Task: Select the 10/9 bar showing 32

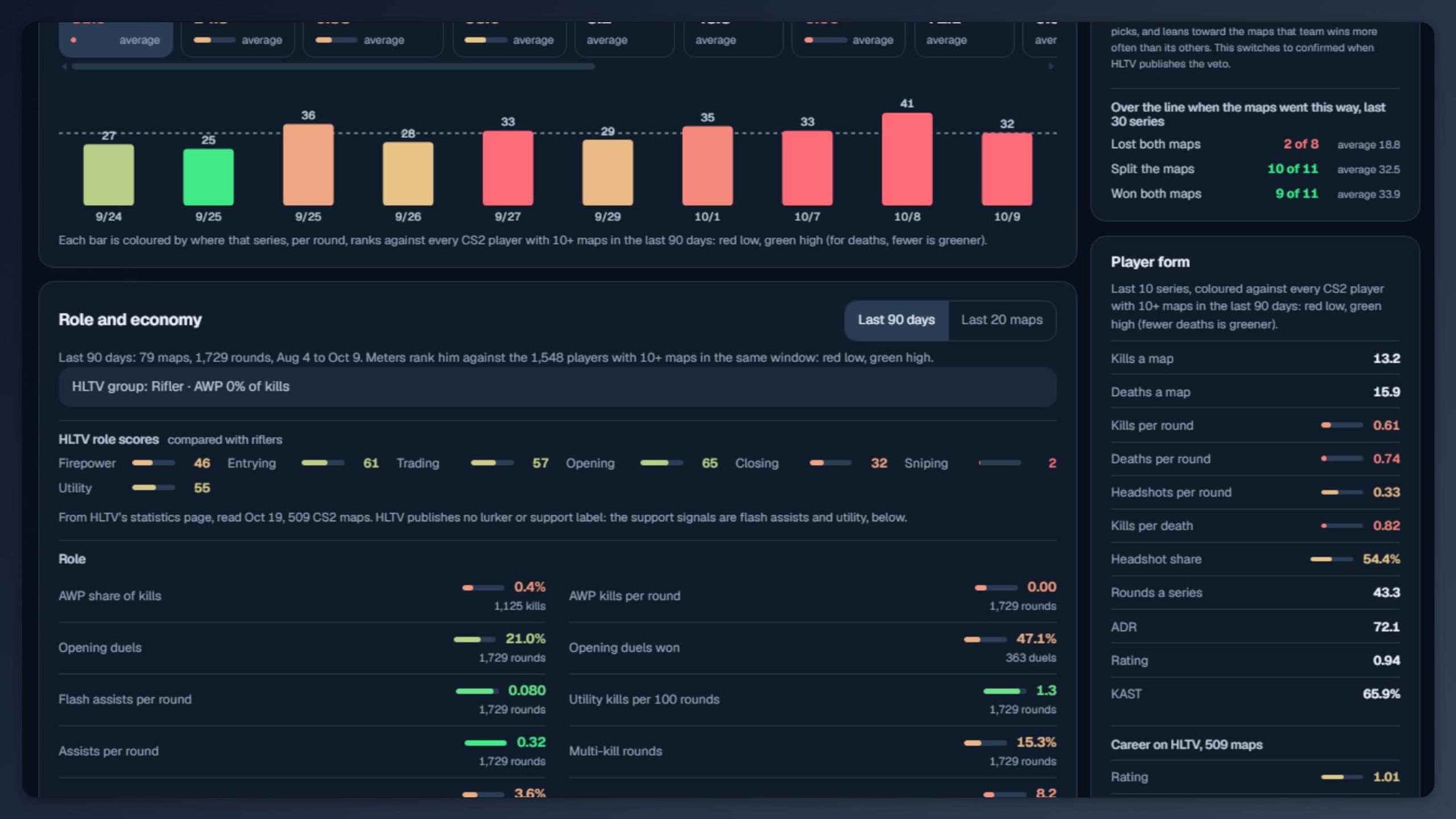Action: pos(1007,169)
